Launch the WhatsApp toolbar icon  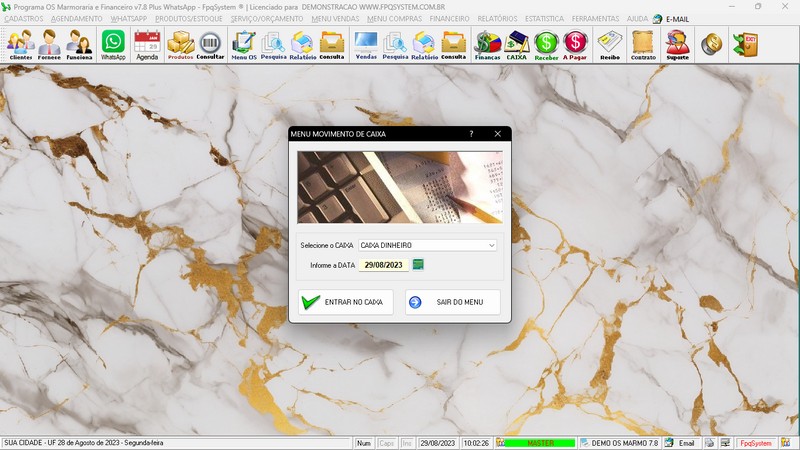[x=113, y=44]
